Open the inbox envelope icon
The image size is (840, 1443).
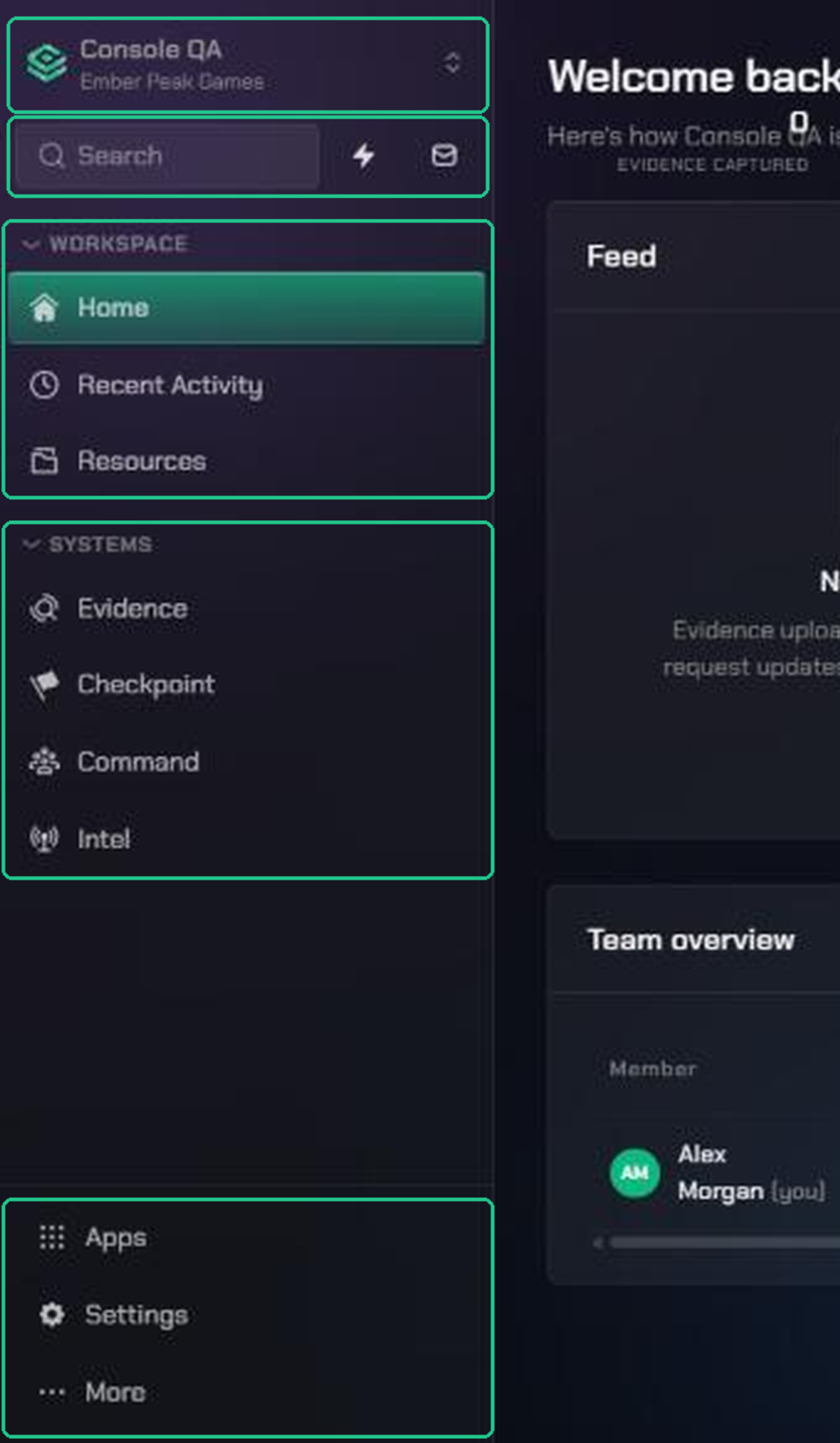pos(444,155)
